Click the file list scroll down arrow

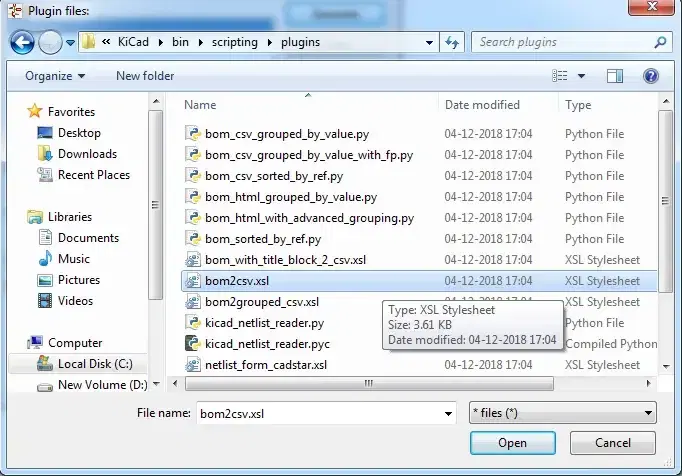(x=666, y=366)
